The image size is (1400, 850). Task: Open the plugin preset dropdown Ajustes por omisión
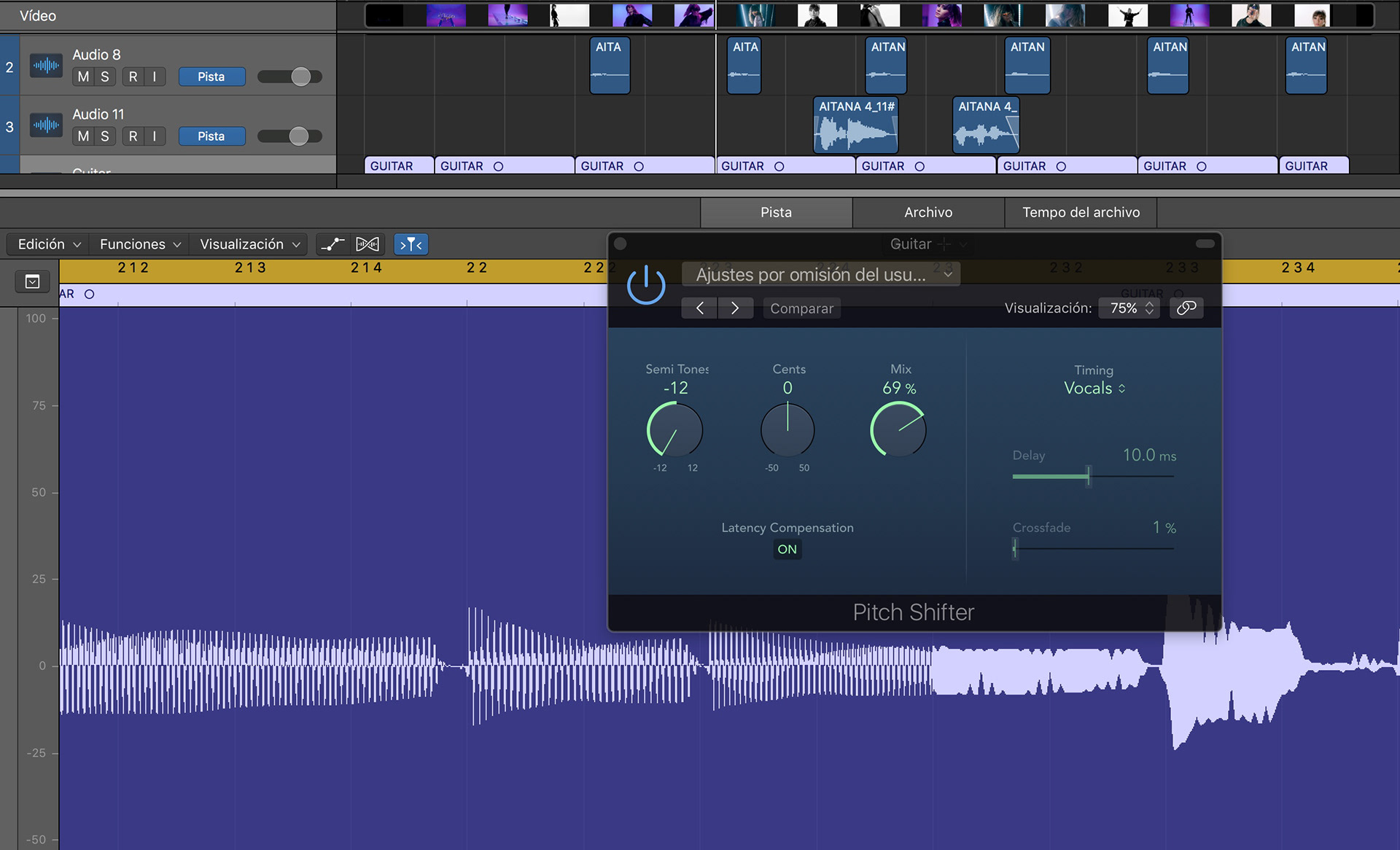click(x=820, y=274)
